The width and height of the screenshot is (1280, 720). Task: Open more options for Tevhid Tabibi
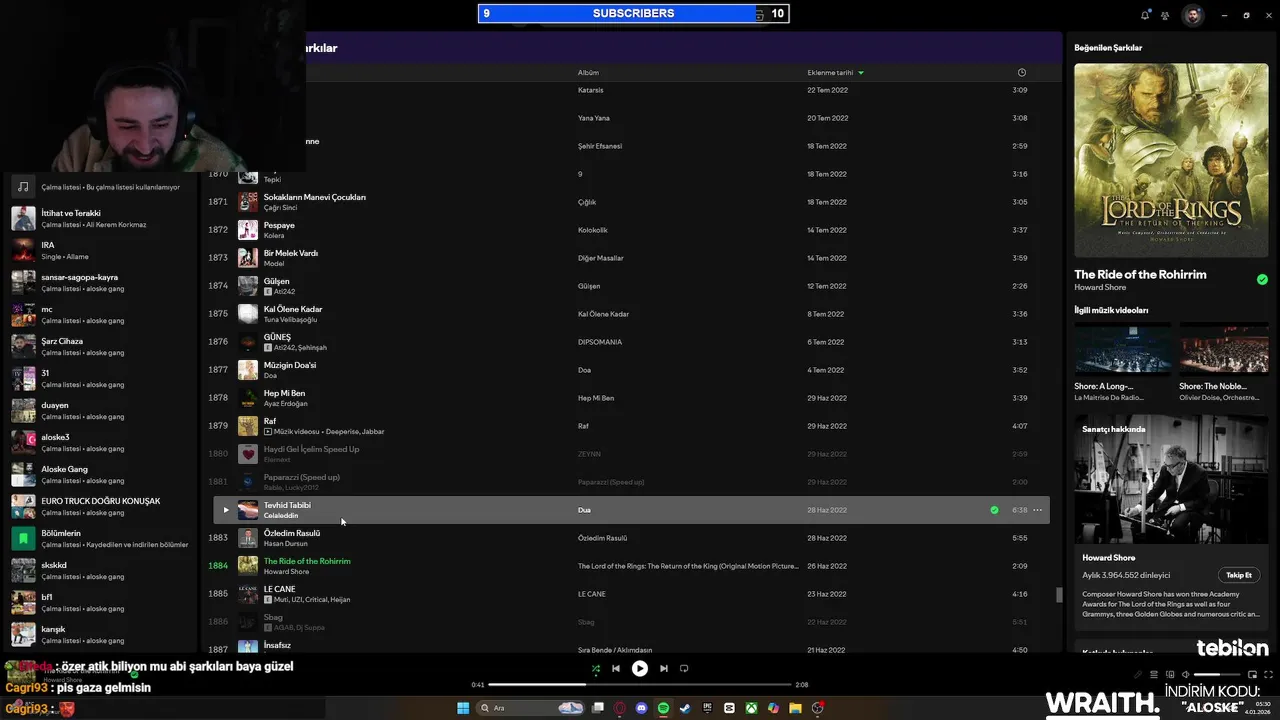1037,510
